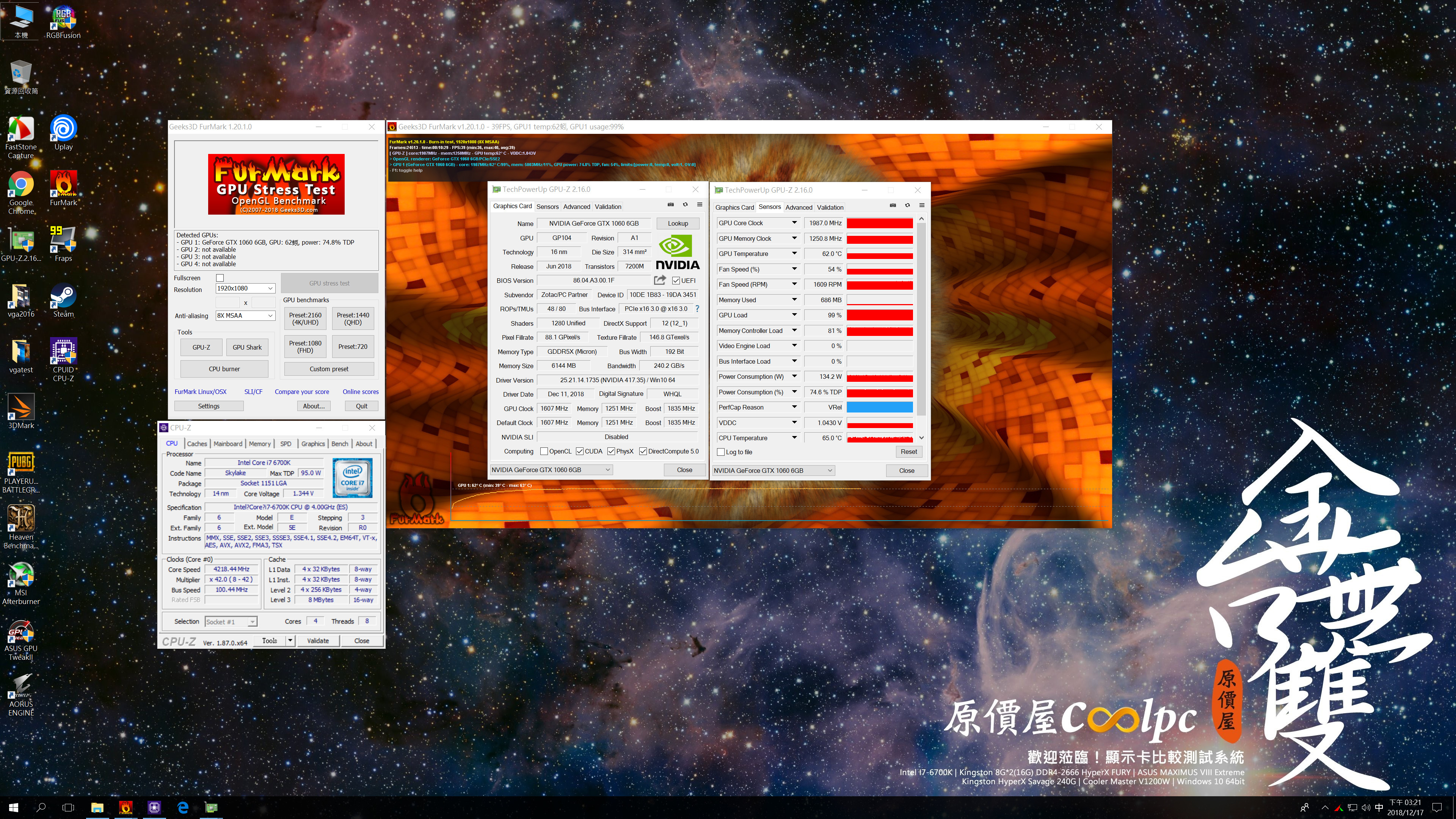Open Validation tab in GPU-Z Sensors window
Screen dimensions: 1456x819
point(830,207)
